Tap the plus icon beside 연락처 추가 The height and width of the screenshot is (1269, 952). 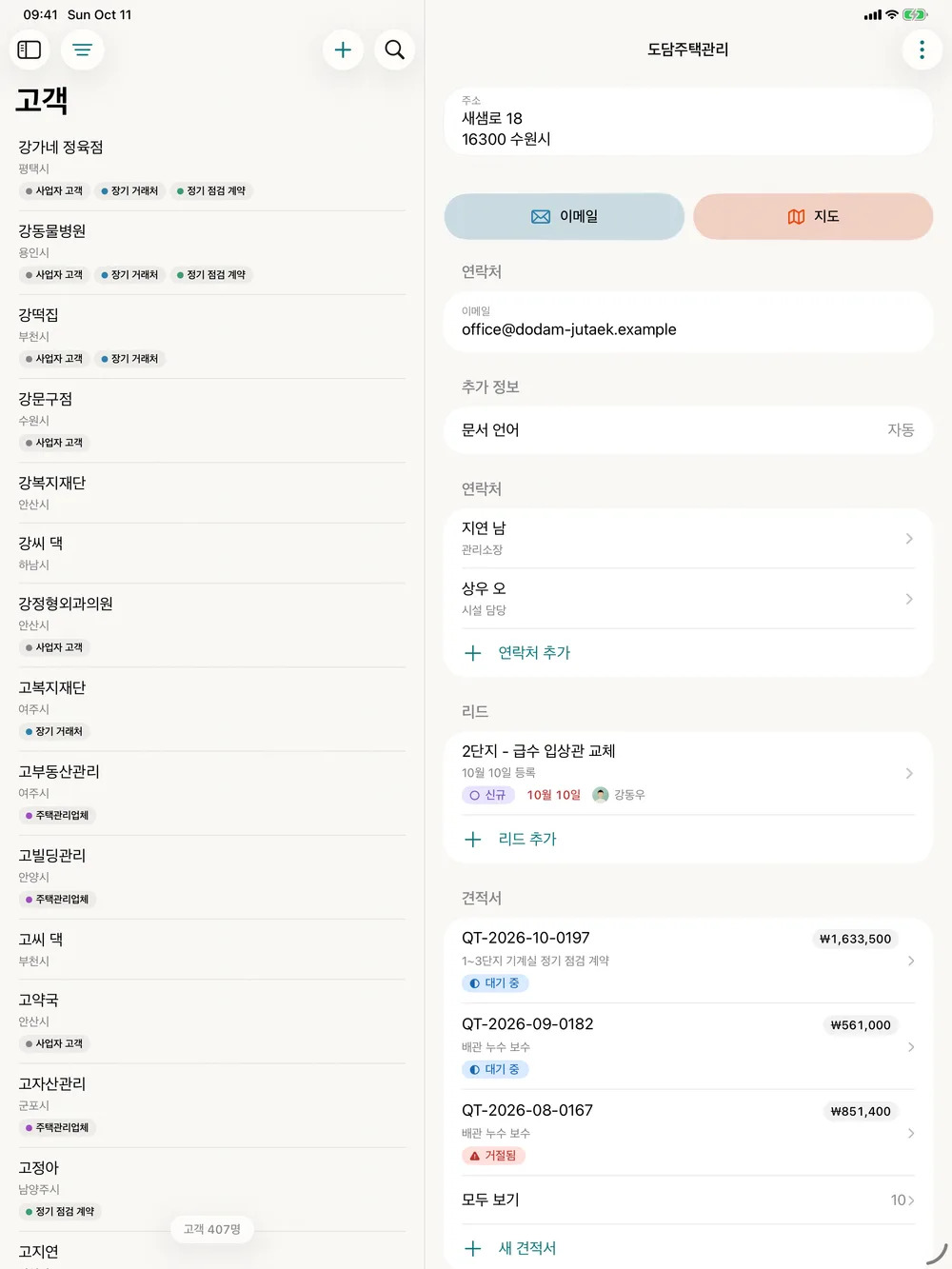pyautogui.click(x=472, y=653)
